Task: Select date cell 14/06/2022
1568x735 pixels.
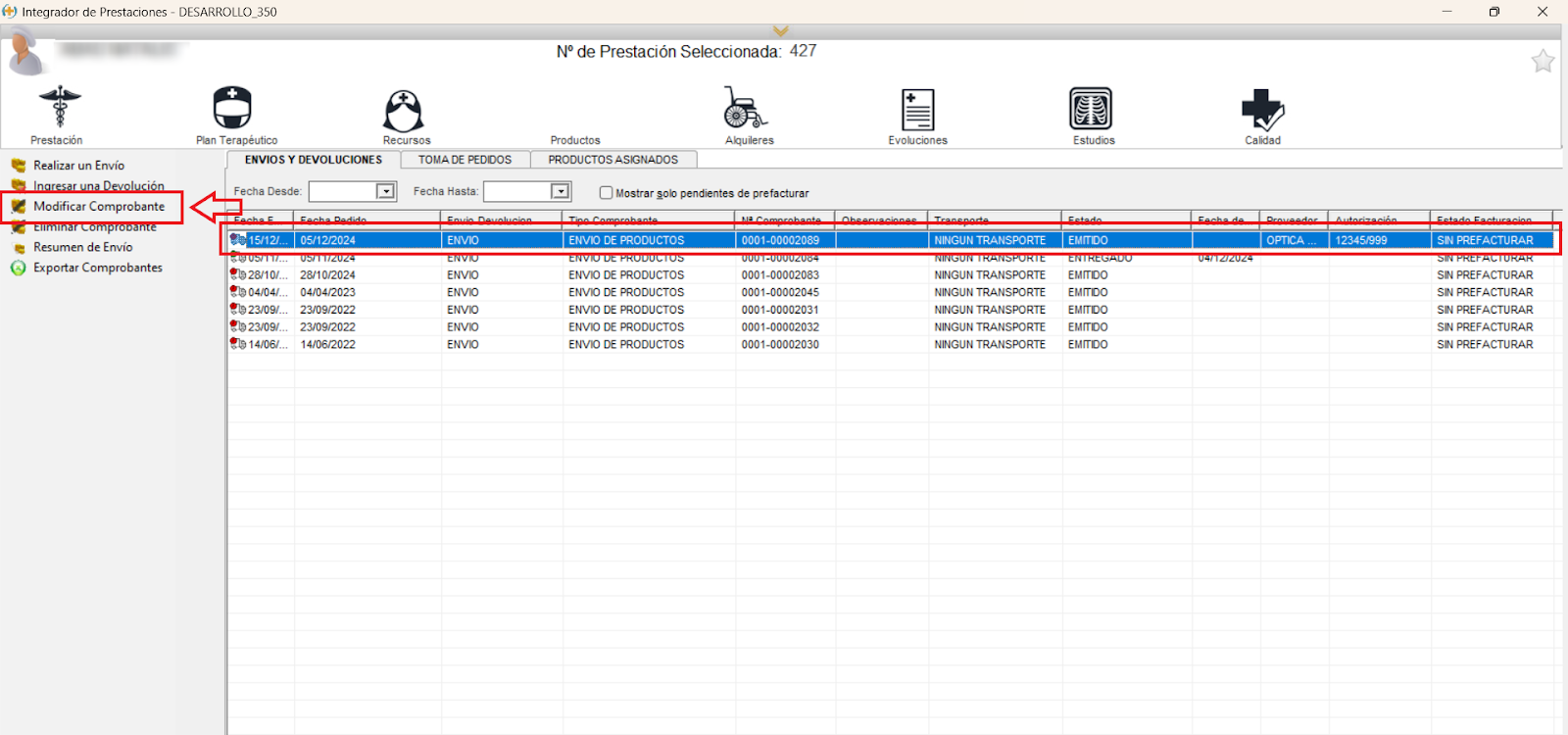Action: tap(328, 345)
